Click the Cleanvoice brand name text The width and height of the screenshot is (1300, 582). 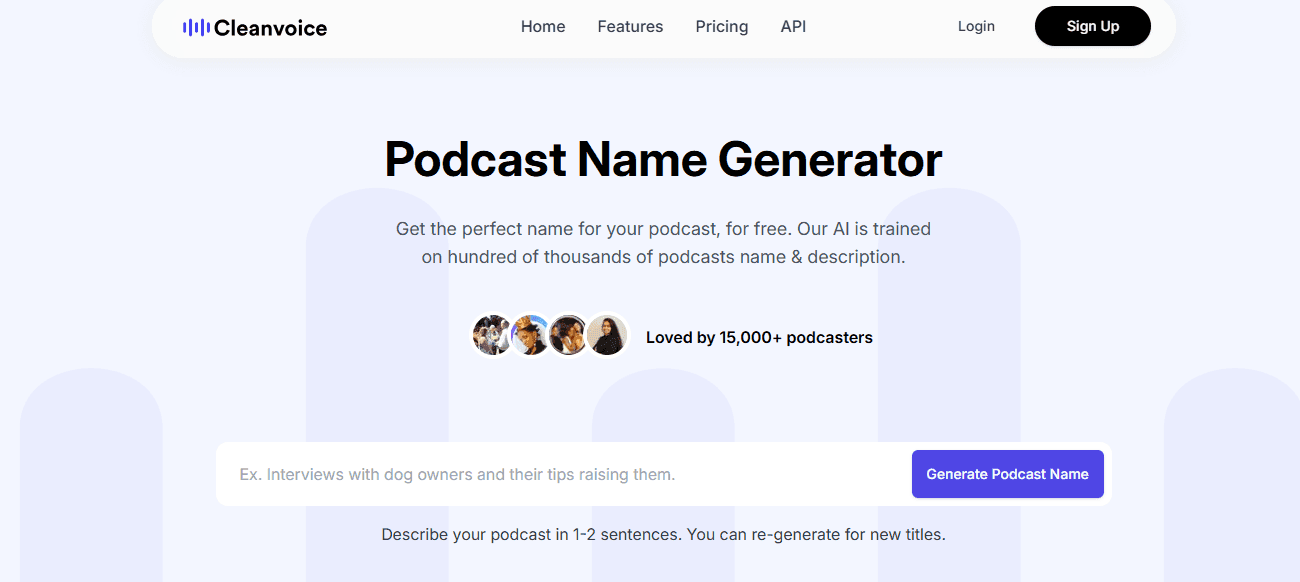click(x=270, y=28)
